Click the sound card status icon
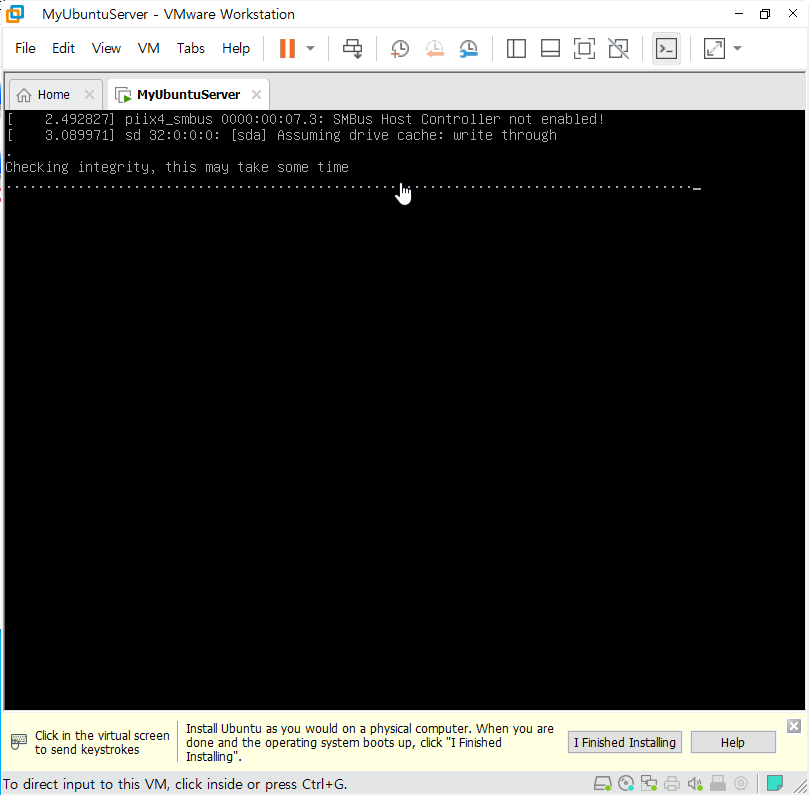 pyautogui.click(x=694, y=784)
